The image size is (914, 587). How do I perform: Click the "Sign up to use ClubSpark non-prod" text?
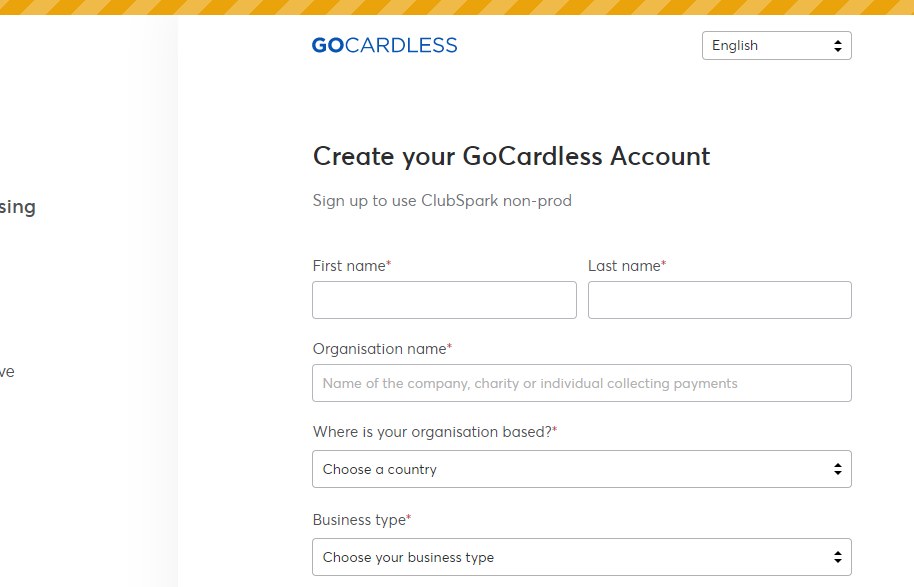(442, 201)
